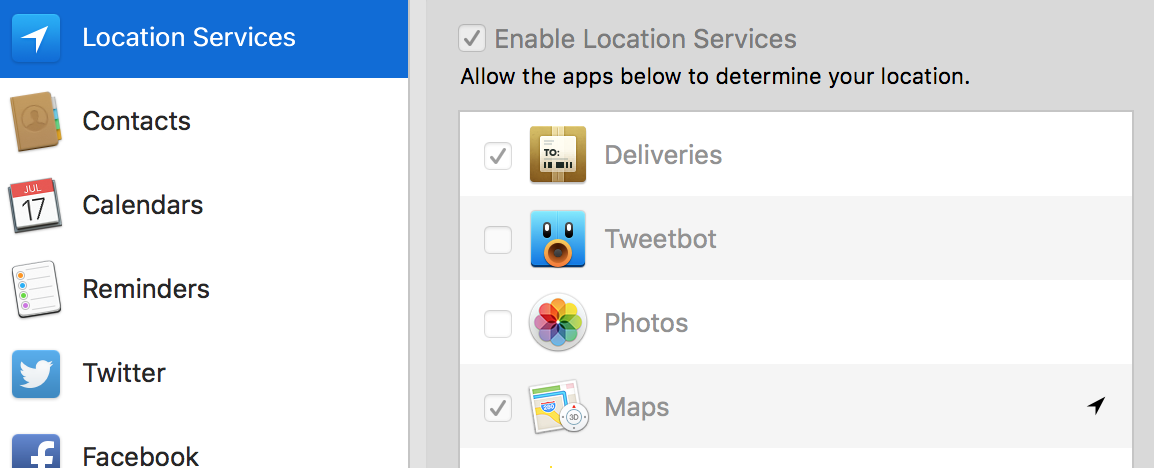Open the Calendars privacy category

tap(204, 205)
